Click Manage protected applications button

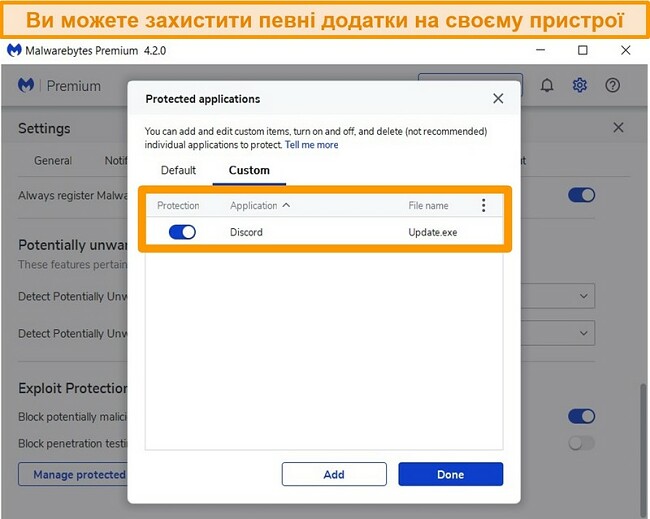pos(73,474)
